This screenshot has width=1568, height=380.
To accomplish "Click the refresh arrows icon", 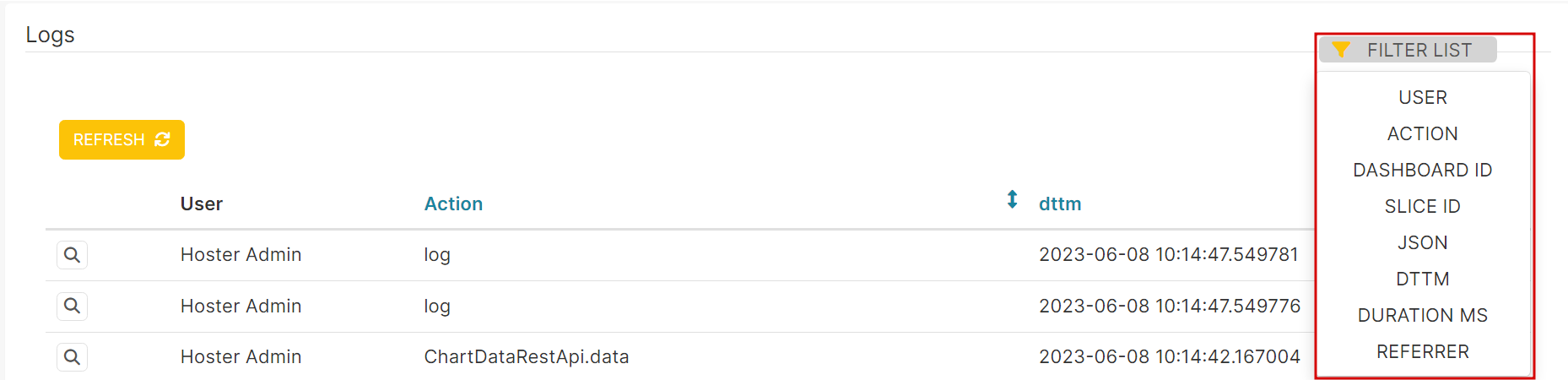I will [x=163, y=139].
